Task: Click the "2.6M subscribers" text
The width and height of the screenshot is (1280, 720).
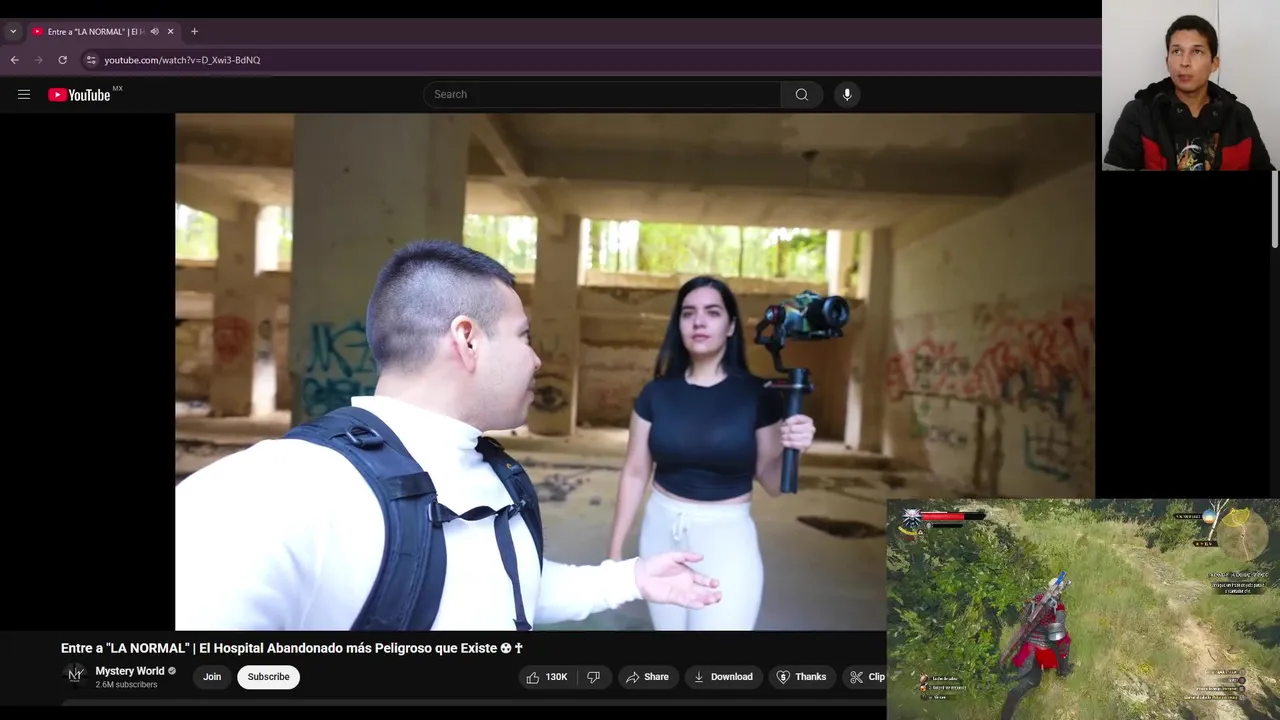Action: click(x=126, y=685)
